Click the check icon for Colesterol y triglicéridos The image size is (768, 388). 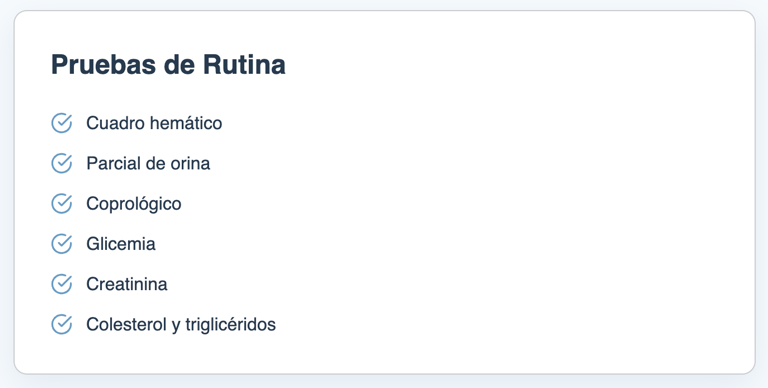pos(62,324)
